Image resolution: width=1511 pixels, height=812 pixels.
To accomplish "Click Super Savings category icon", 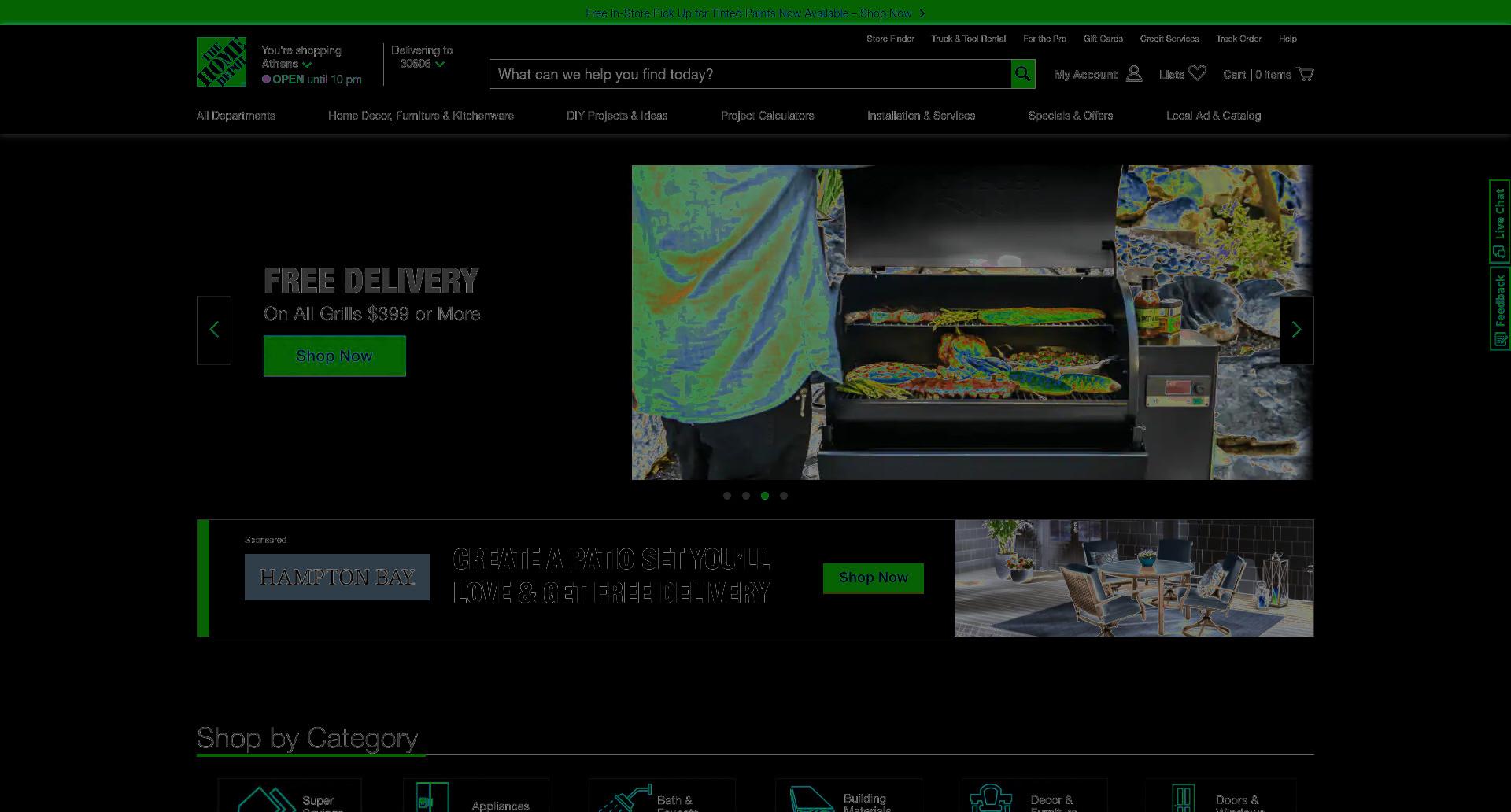I will coord(266,799).
